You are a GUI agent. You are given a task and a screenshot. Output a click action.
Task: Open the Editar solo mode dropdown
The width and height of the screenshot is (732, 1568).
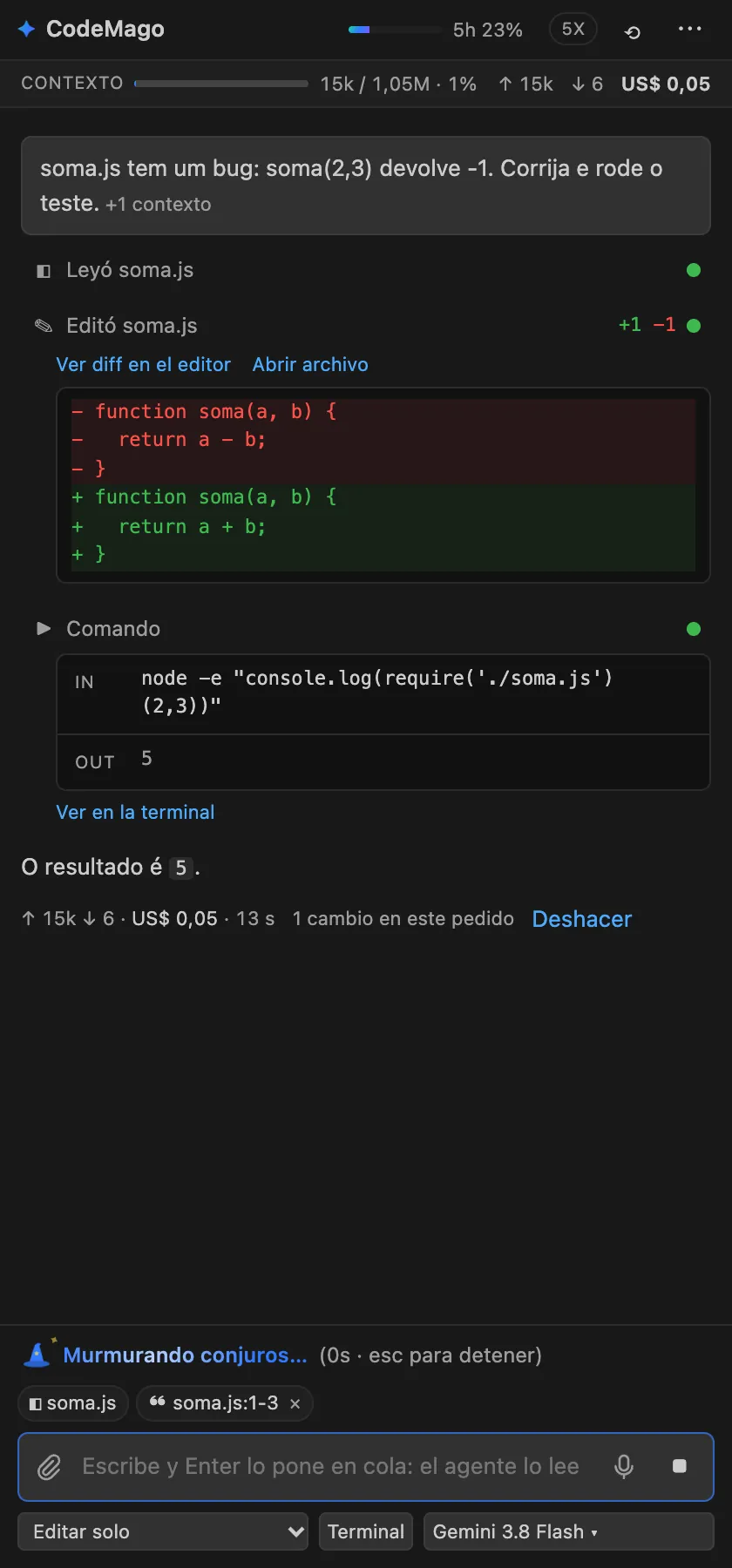[x=163, y=1531]
